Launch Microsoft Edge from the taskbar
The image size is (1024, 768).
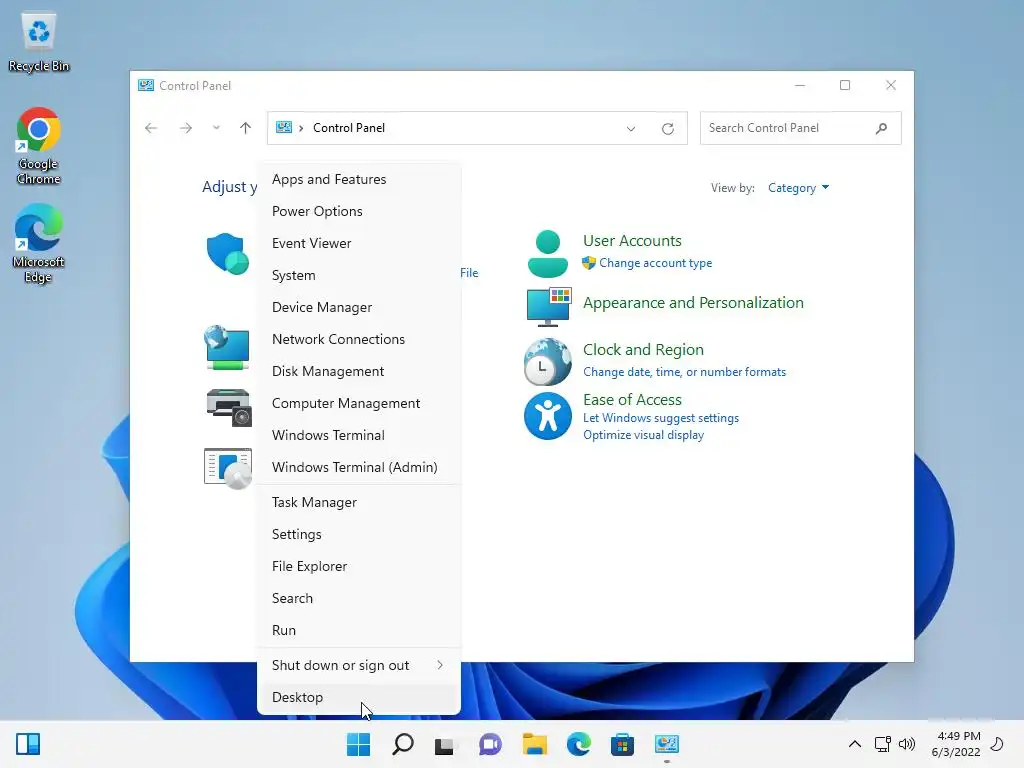pyautogui.click(x=579, y=744)
